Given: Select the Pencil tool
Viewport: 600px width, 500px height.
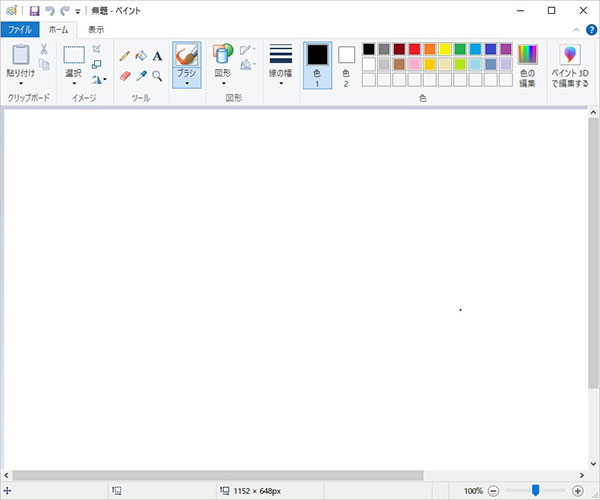Looking at the screenshot, I should [125, 56].
